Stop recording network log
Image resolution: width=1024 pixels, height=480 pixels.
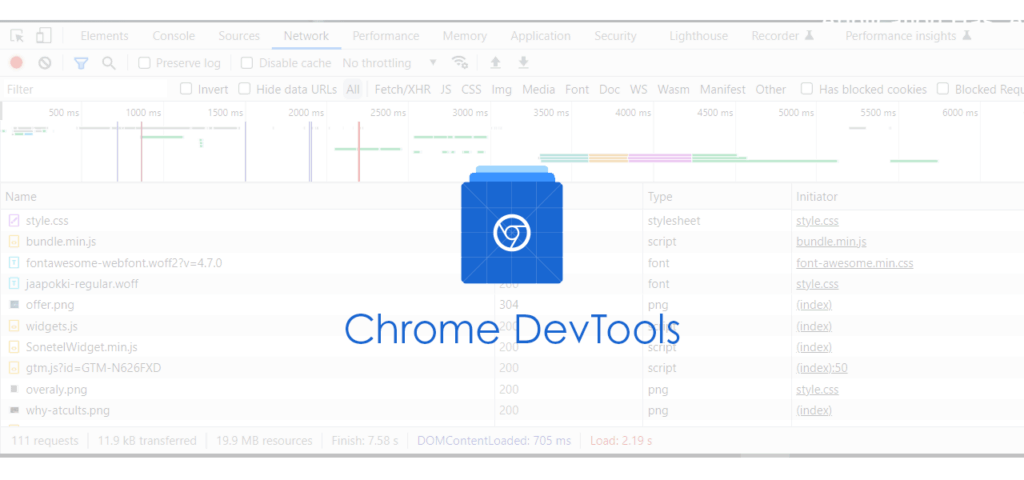click(16, 63)
